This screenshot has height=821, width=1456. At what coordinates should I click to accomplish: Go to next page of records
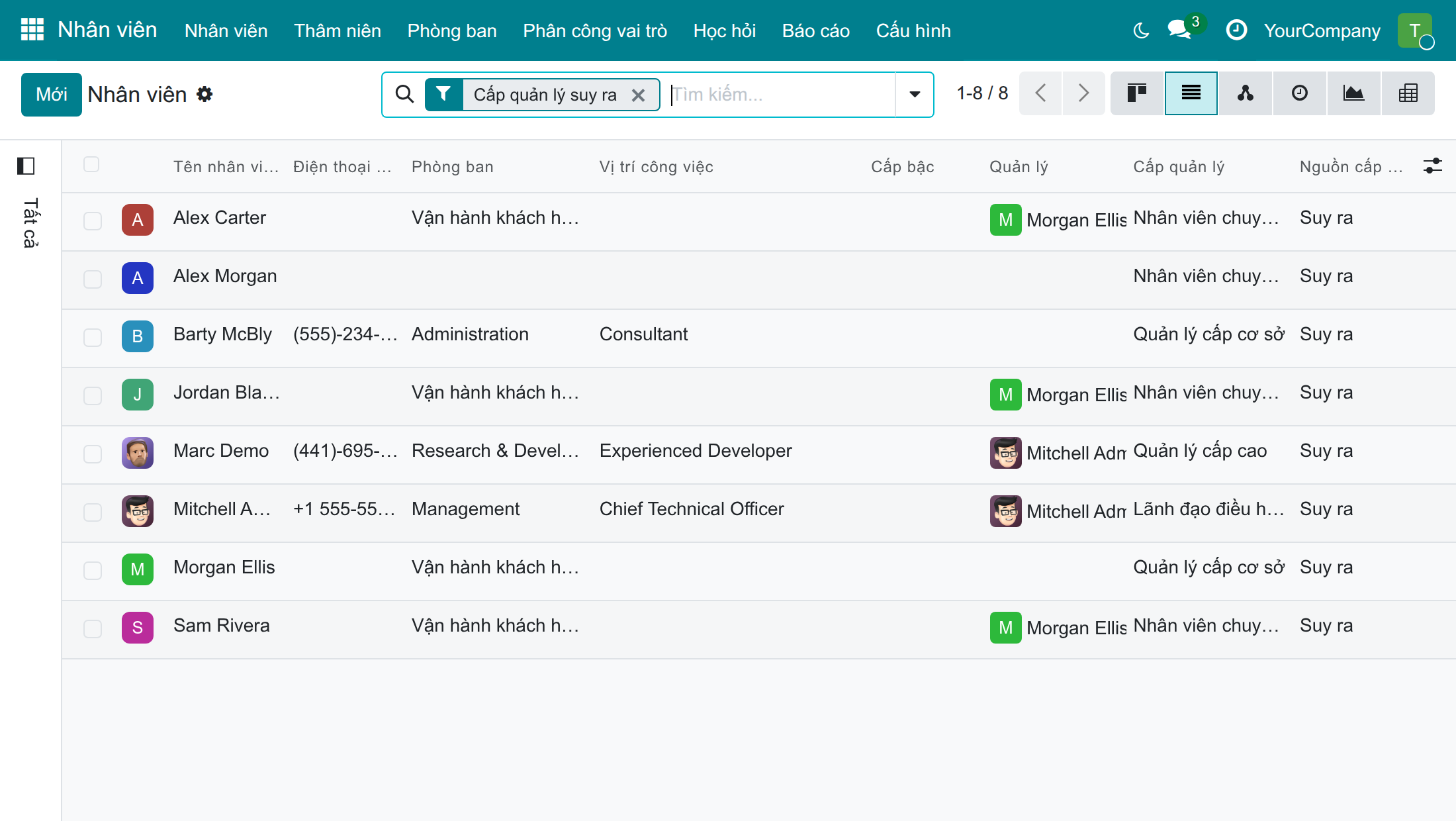1083,93
